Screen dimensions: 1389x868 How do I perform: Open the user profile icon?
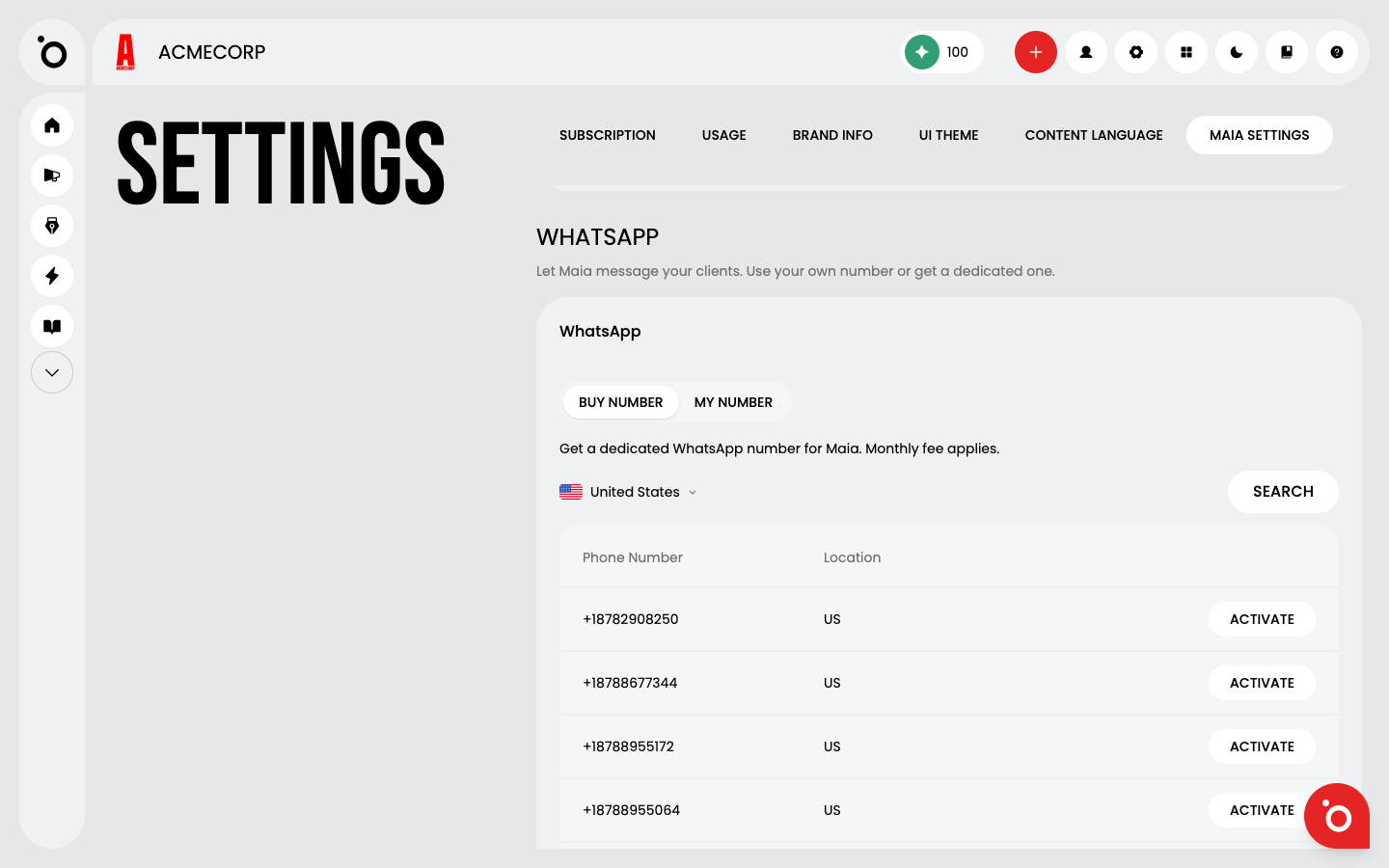[x=1086, y=52]
